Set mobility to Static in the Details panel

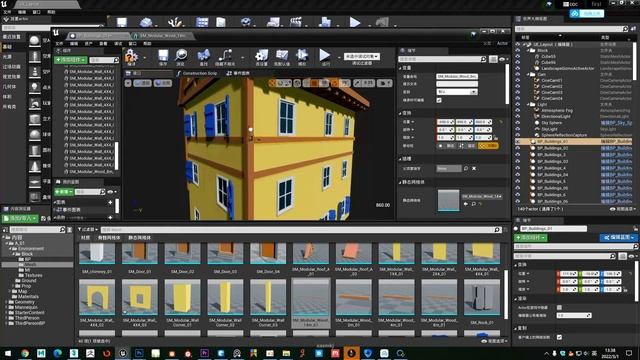(447, 146)
